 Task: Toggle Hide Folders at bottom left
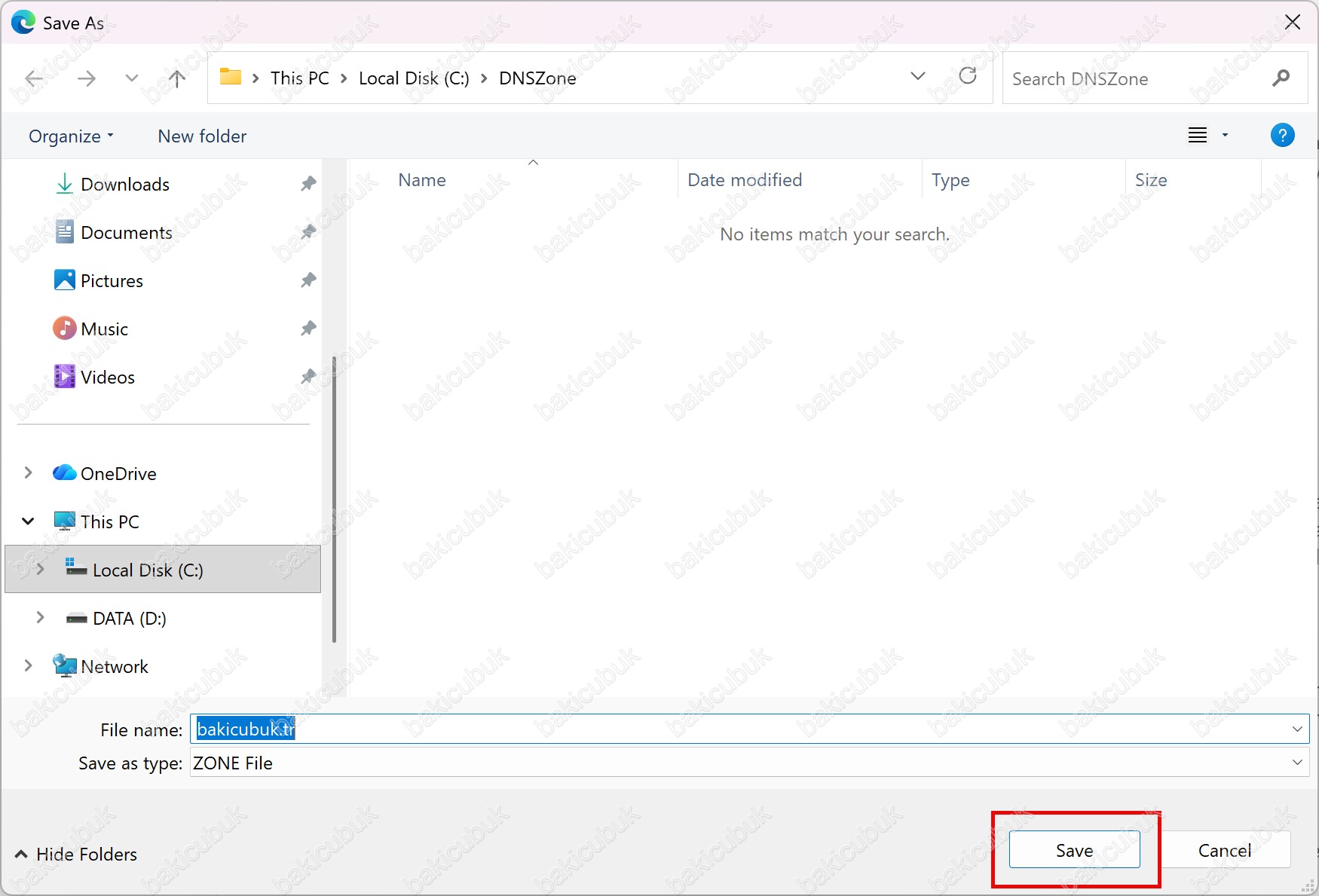point(76,854)
